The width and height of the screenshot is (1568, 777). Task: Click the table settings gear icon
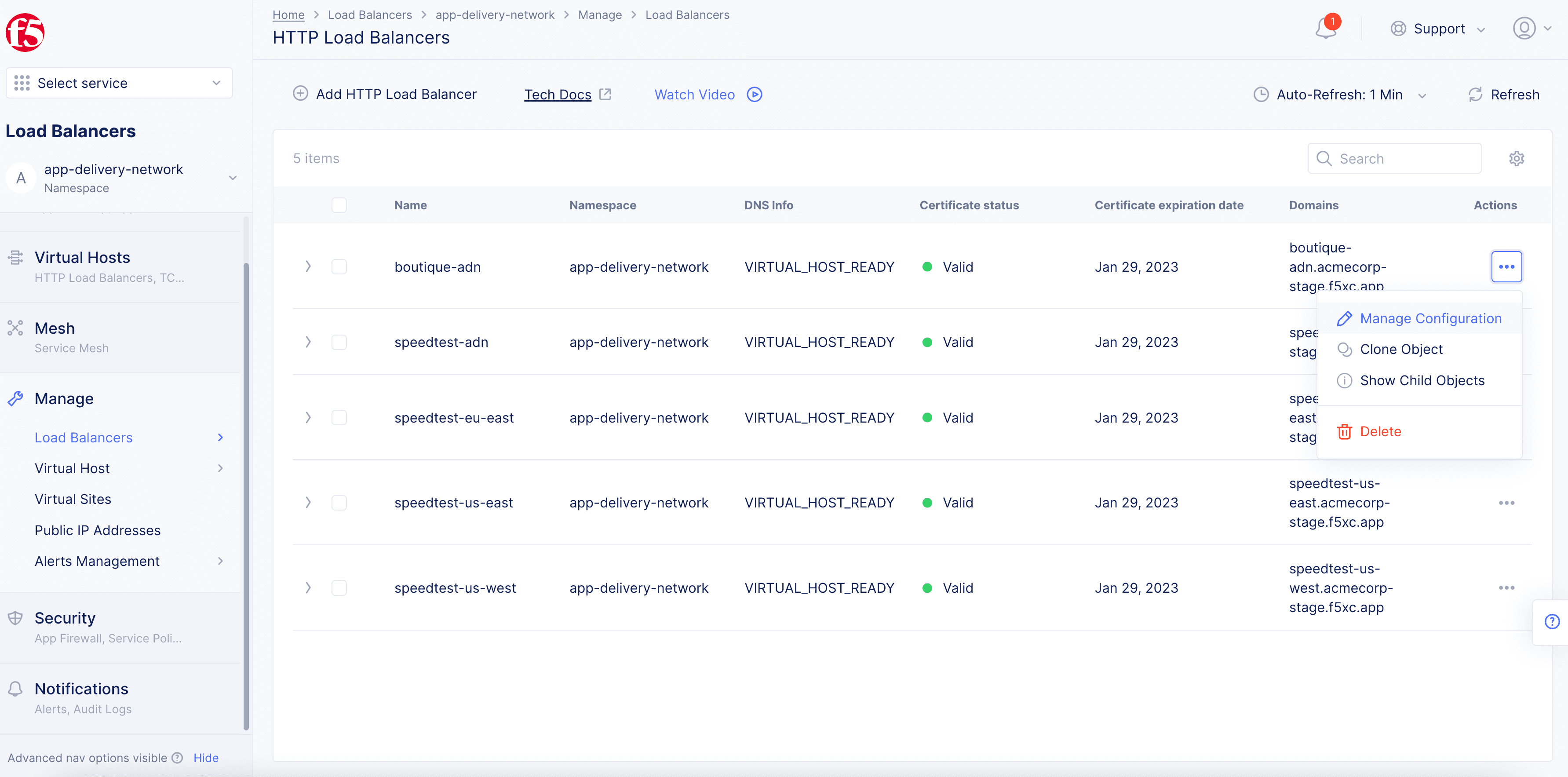(x=1516, y=158)
